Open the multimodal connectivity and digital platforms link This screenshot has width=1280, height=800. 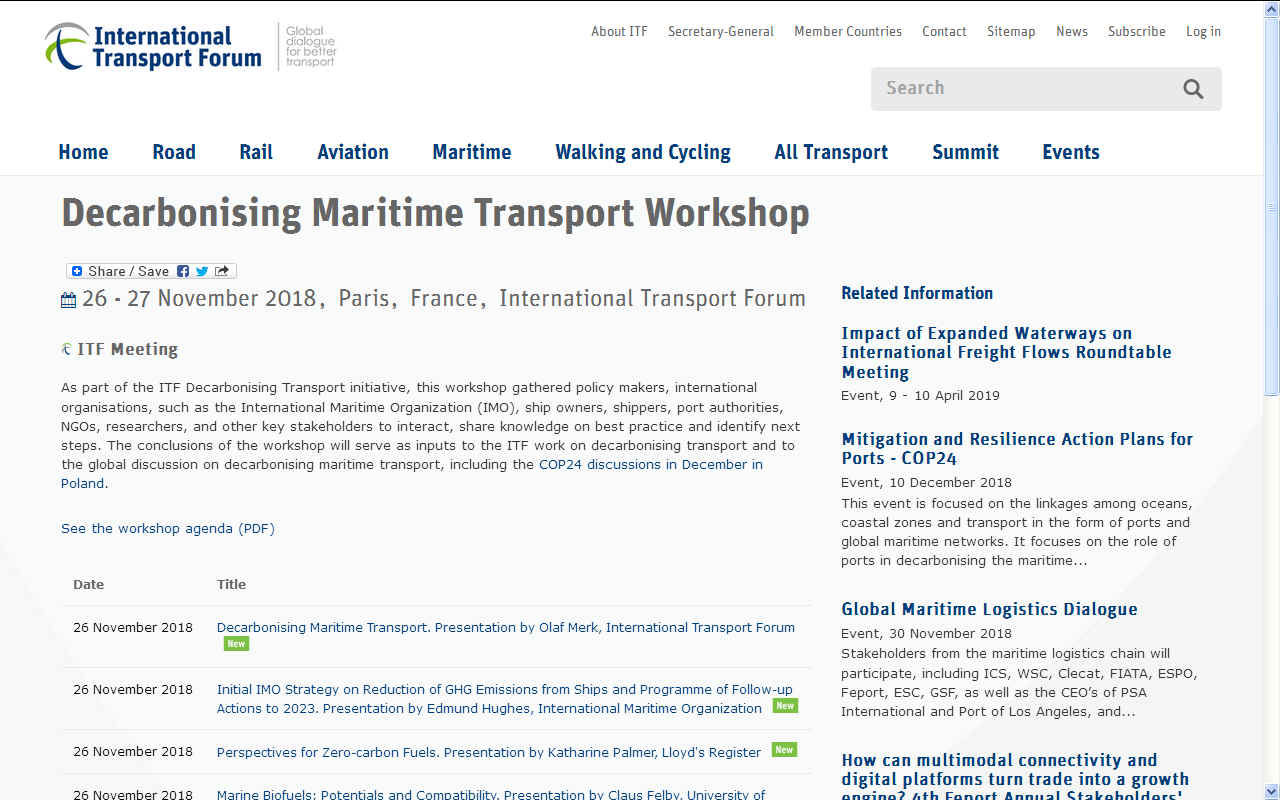click(1015, 775)
